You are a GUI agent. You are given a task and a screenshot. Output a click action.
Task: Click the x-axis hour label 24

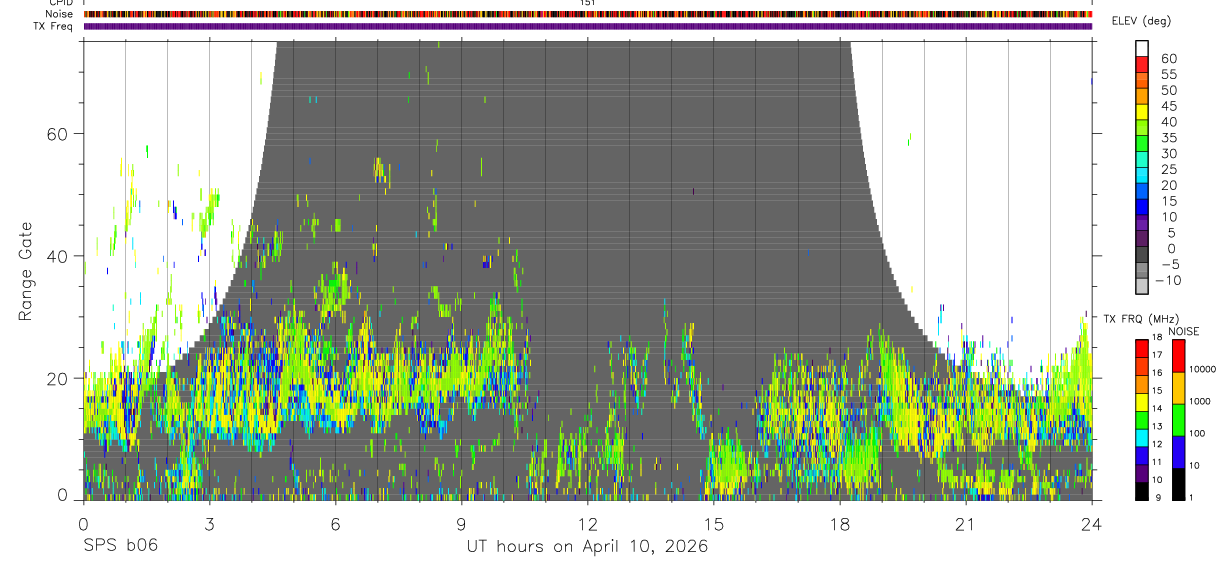(x=1092, y=524)
